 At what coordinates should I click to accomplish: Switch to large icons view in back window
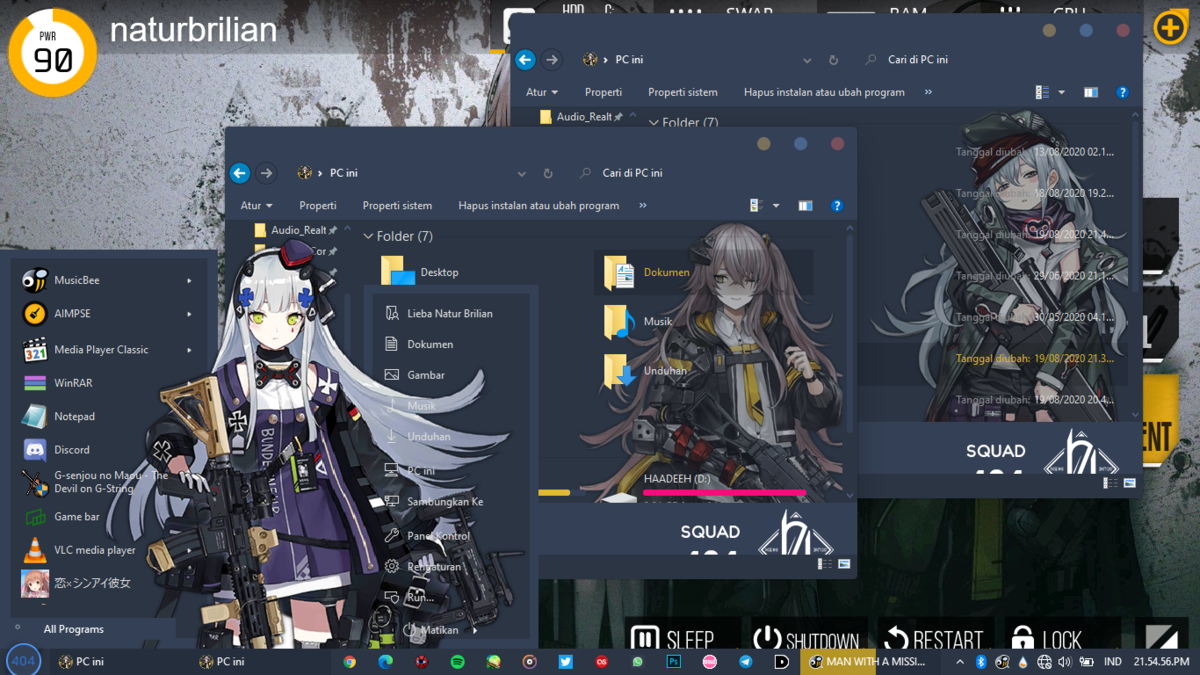(x=1130, y=483)
